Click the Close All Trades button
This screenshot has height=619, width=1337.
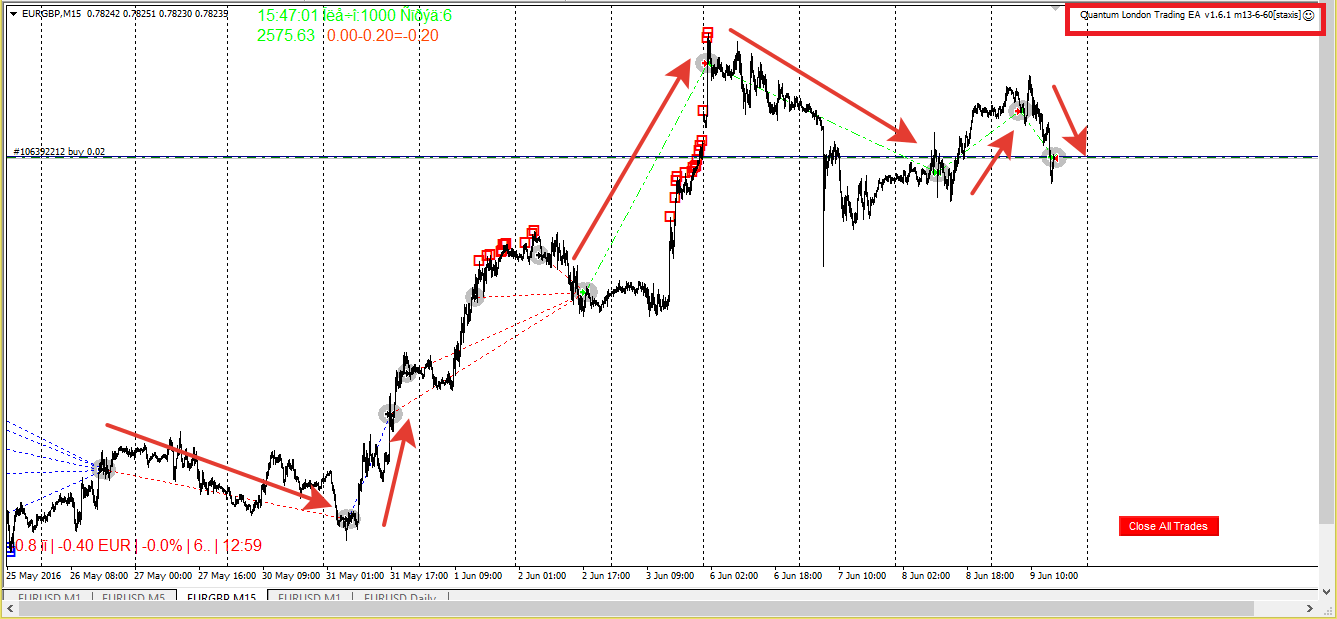1169,526
